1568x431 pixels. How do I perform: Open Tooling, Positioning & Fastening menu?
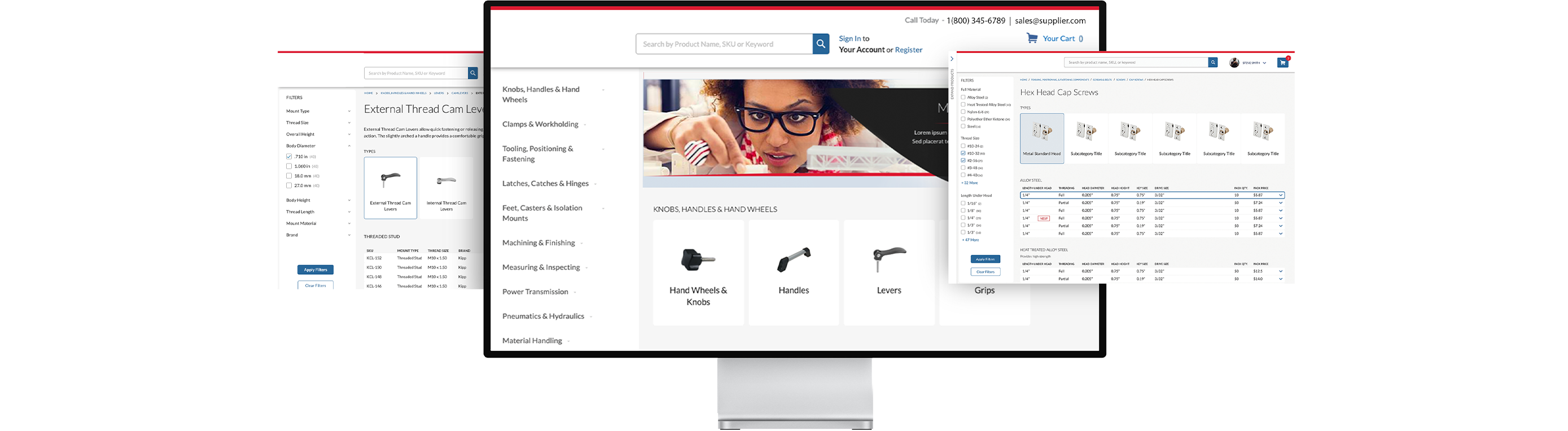pyautogui.click(x=553, y=153)
